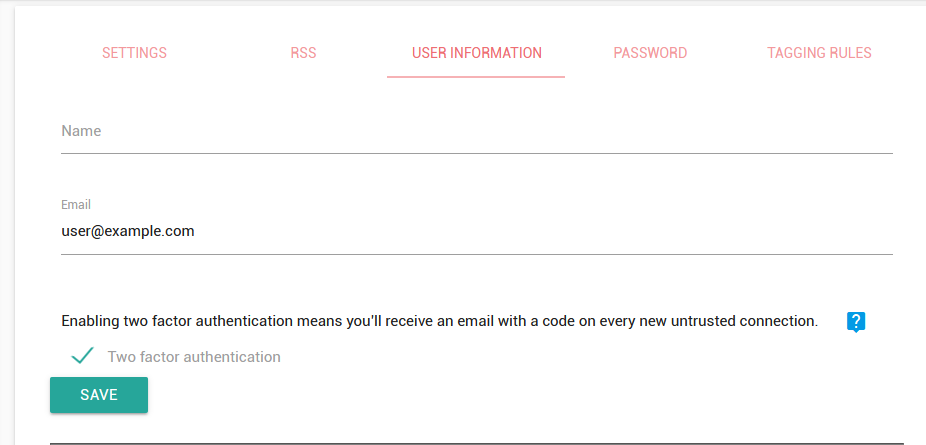Click the underline beneath the Name field

[x=476, y=153]
